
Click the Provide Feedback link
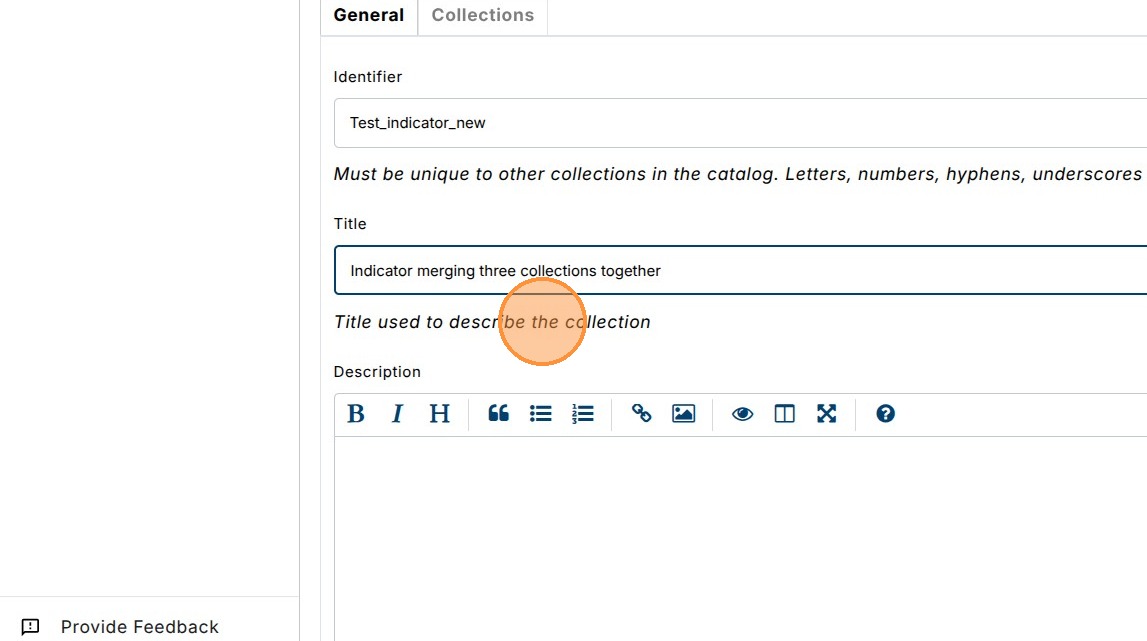(x=140, y=627)
